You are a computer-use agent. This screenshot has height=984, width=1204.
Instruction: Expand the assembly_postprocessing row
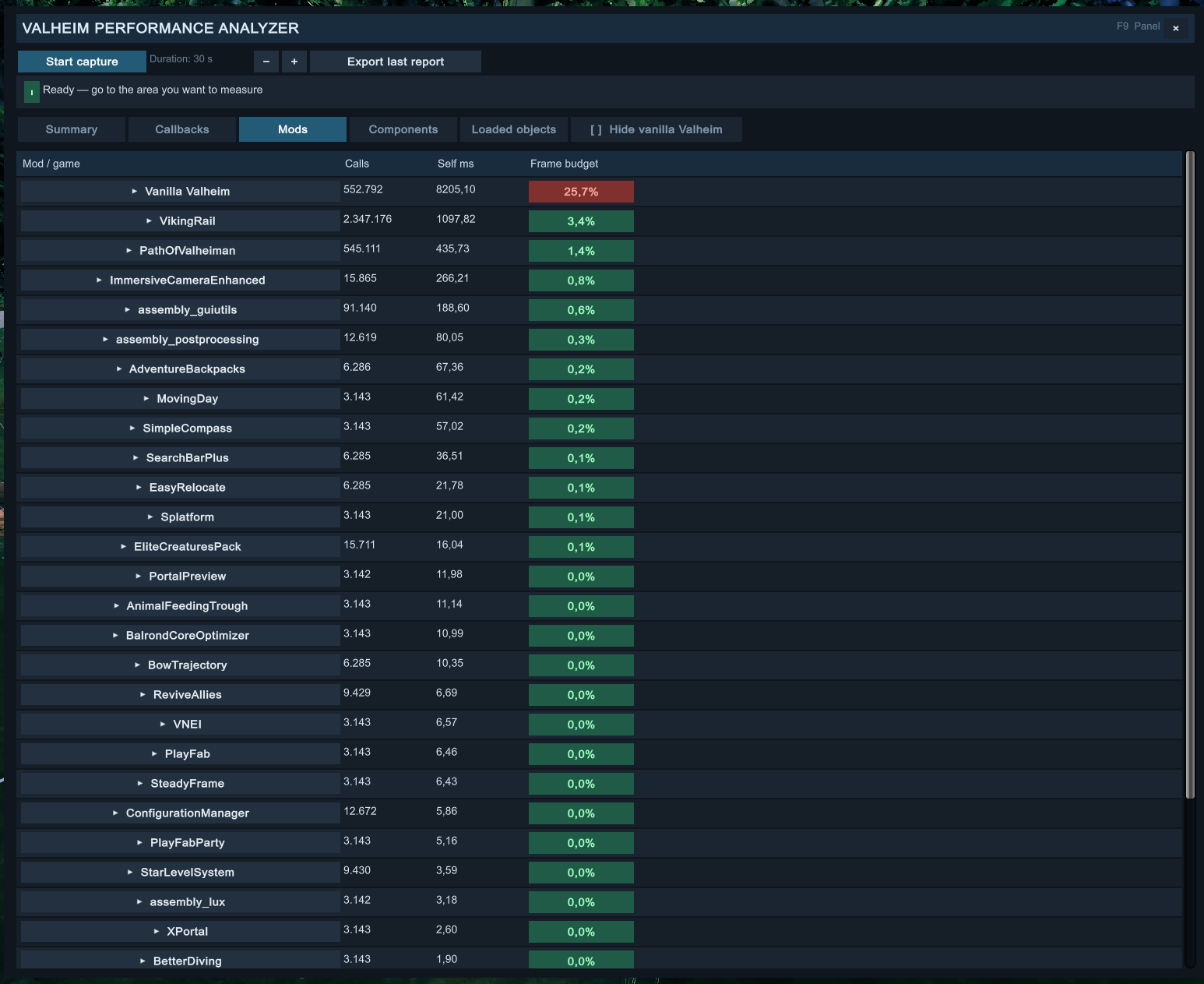(x=181, y=340)
